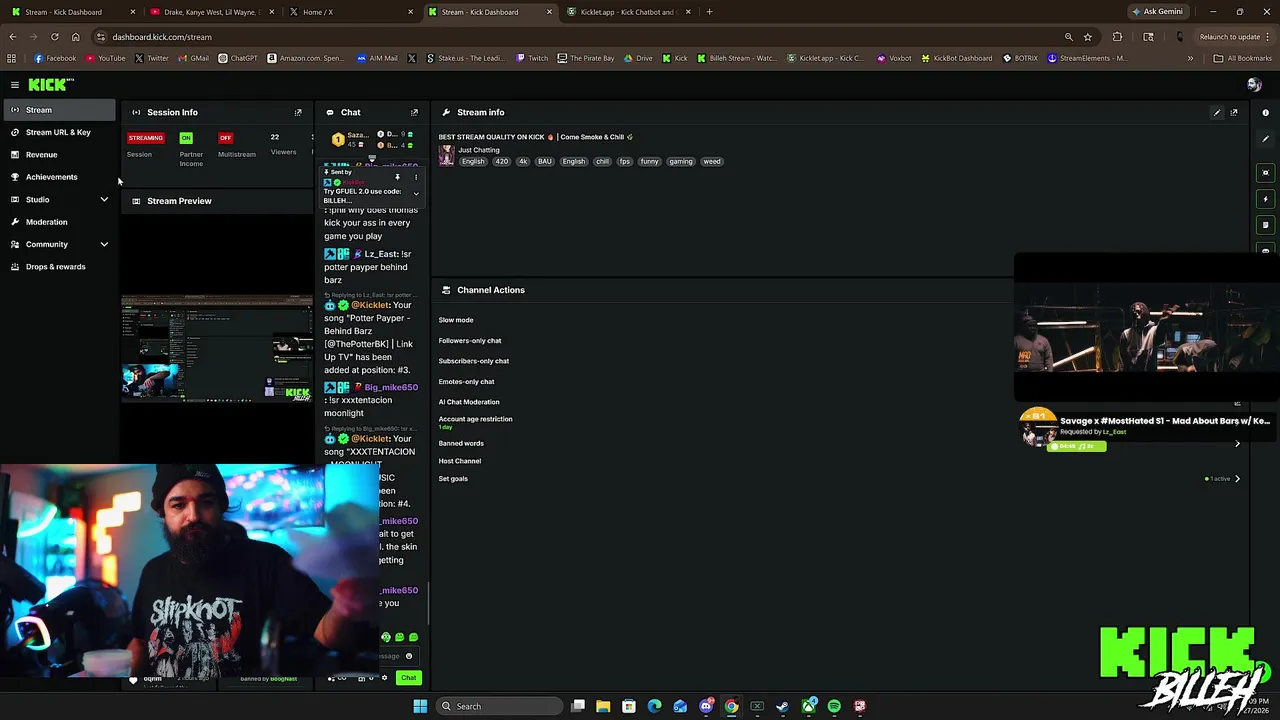Edit stream info with the pencil icon
The image size is (1280, 720).
(1217, 112)
